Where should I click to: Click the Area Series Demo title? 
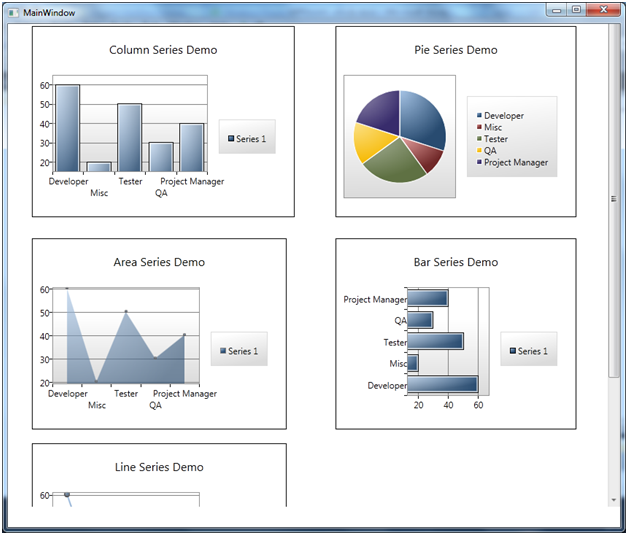click(x=159, y=262)
